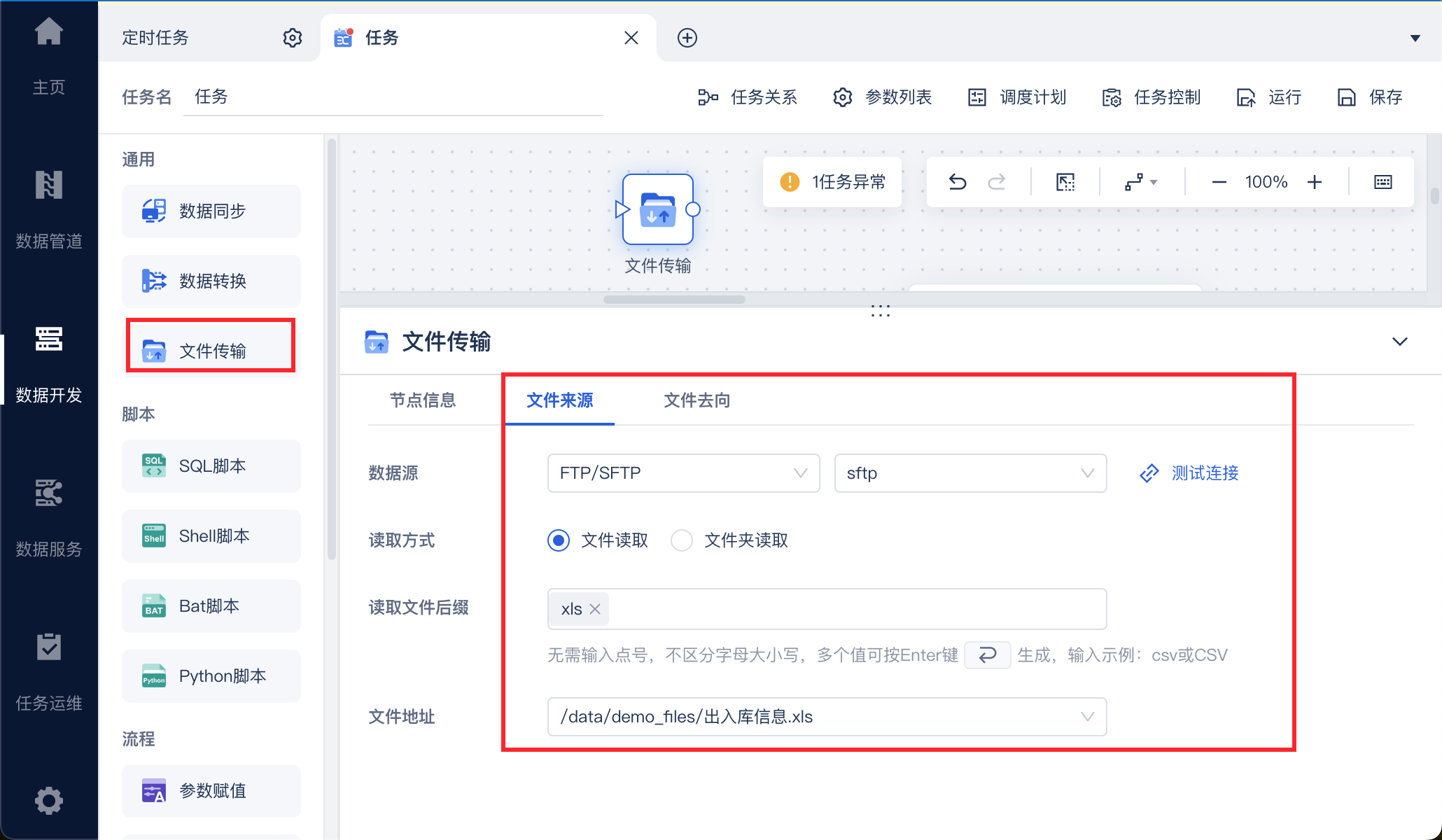Click the fit-to-canvas icon in toolbar
The width and height of the screenshot is (1442, 840).
pyautogui.click(x=1065, y=182)
